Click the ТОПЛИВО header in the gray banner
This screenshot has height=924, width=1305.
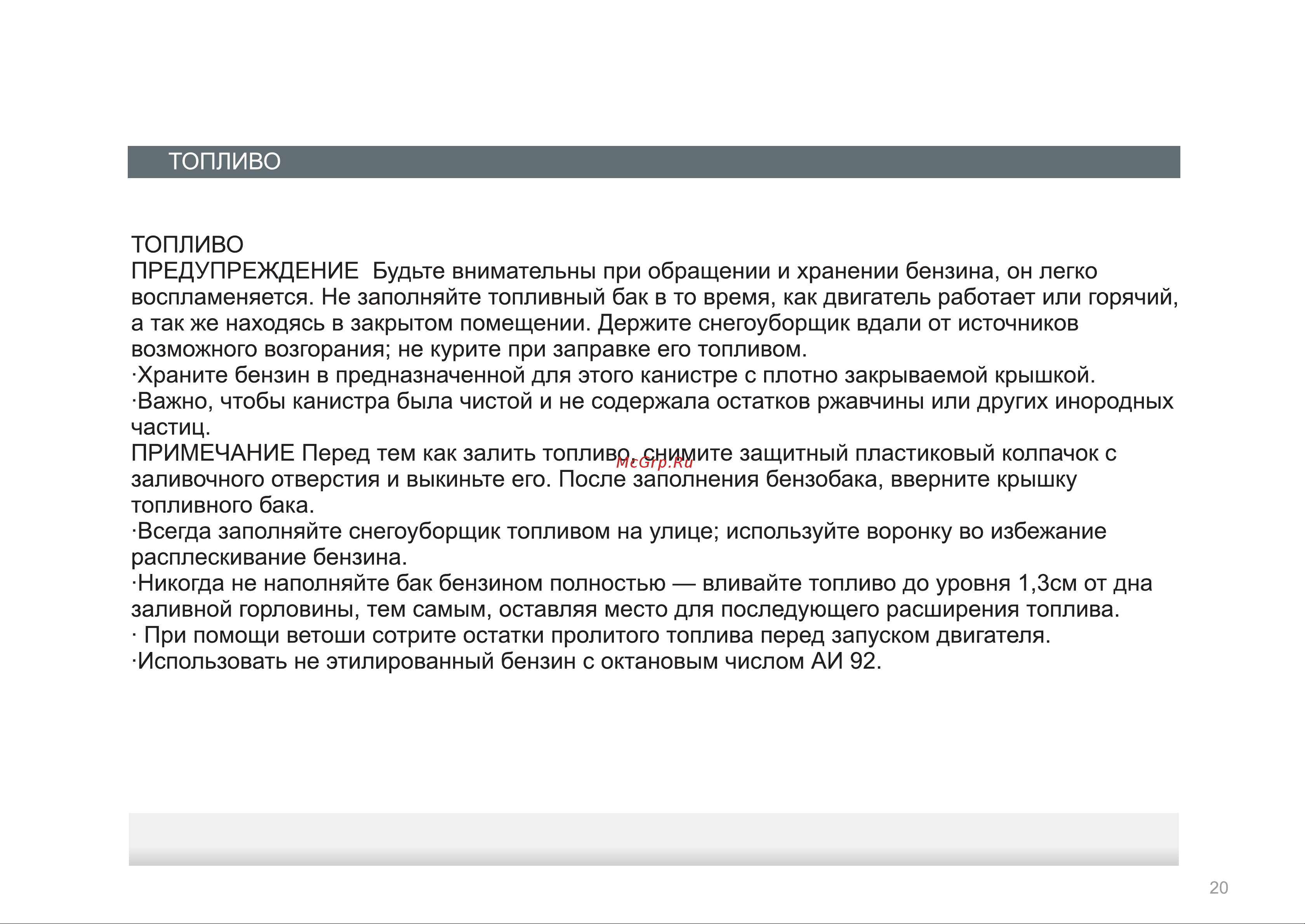click(224, 161)
